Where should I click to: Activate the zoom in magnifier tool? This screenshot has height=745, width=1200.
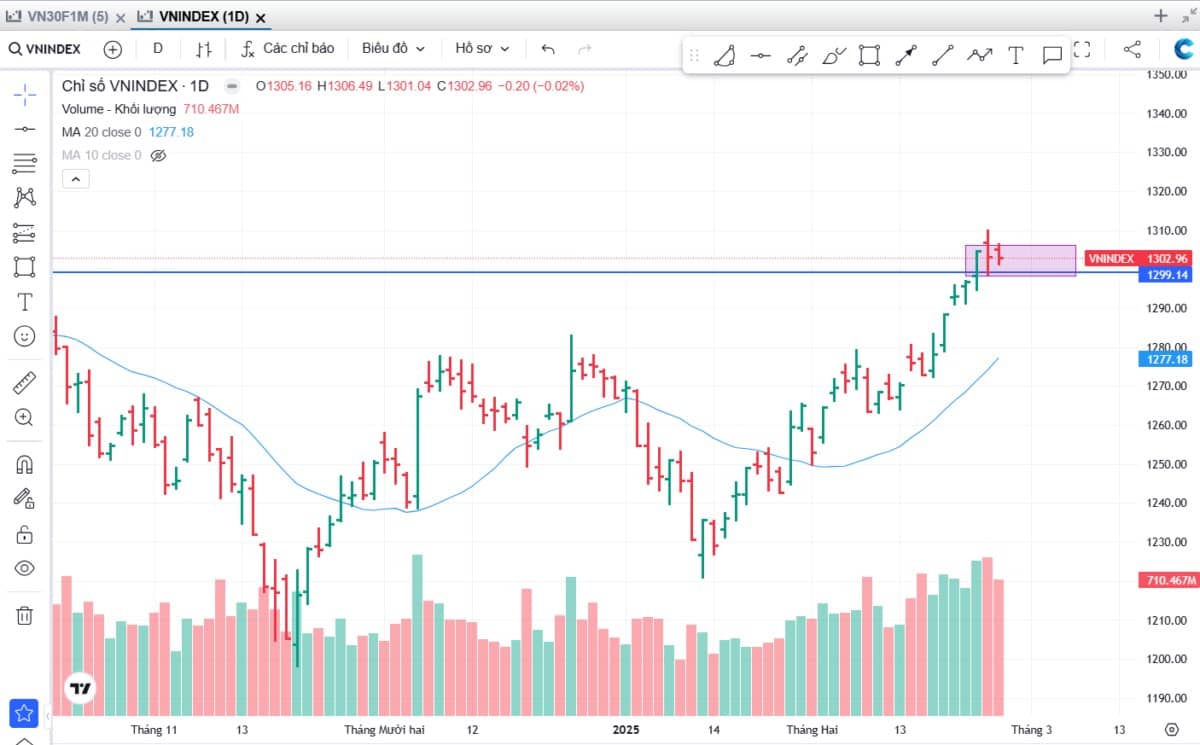point(25,418)
